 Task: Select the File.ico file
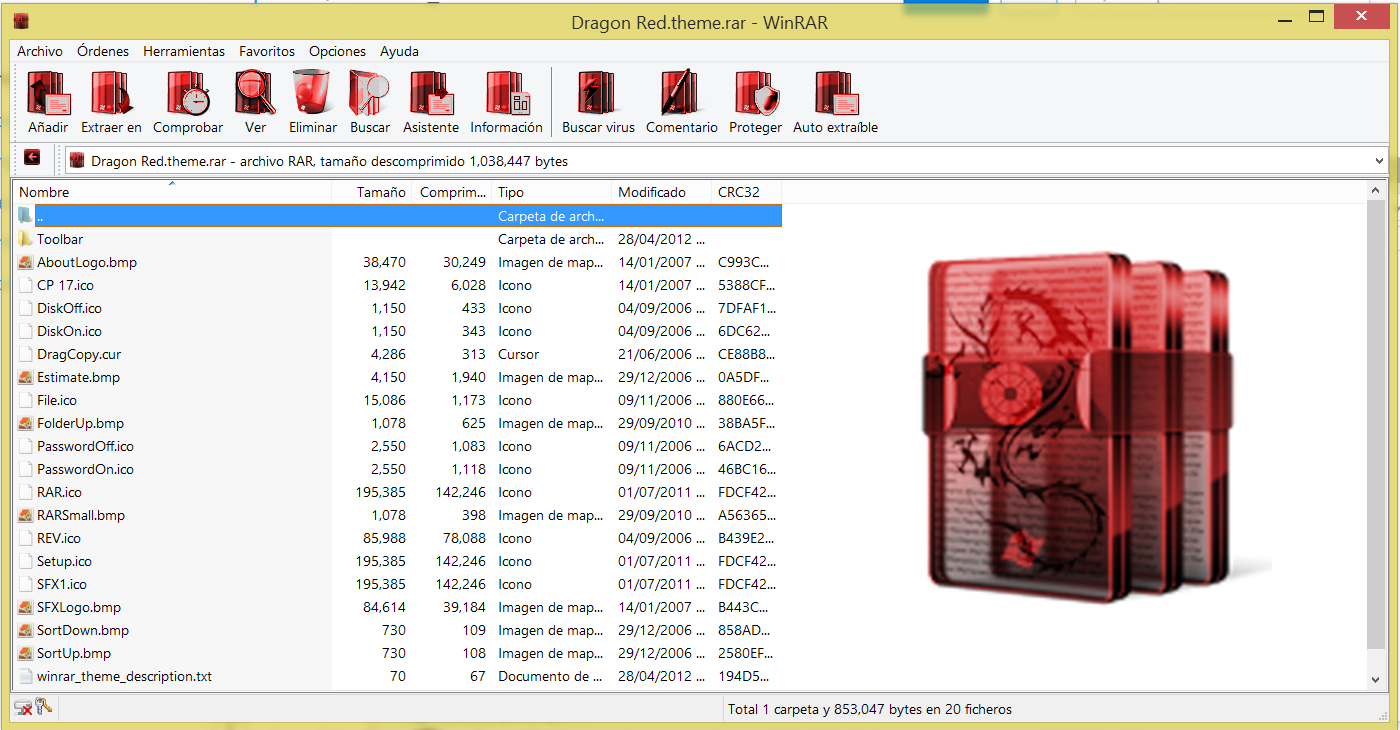[57, 400]
